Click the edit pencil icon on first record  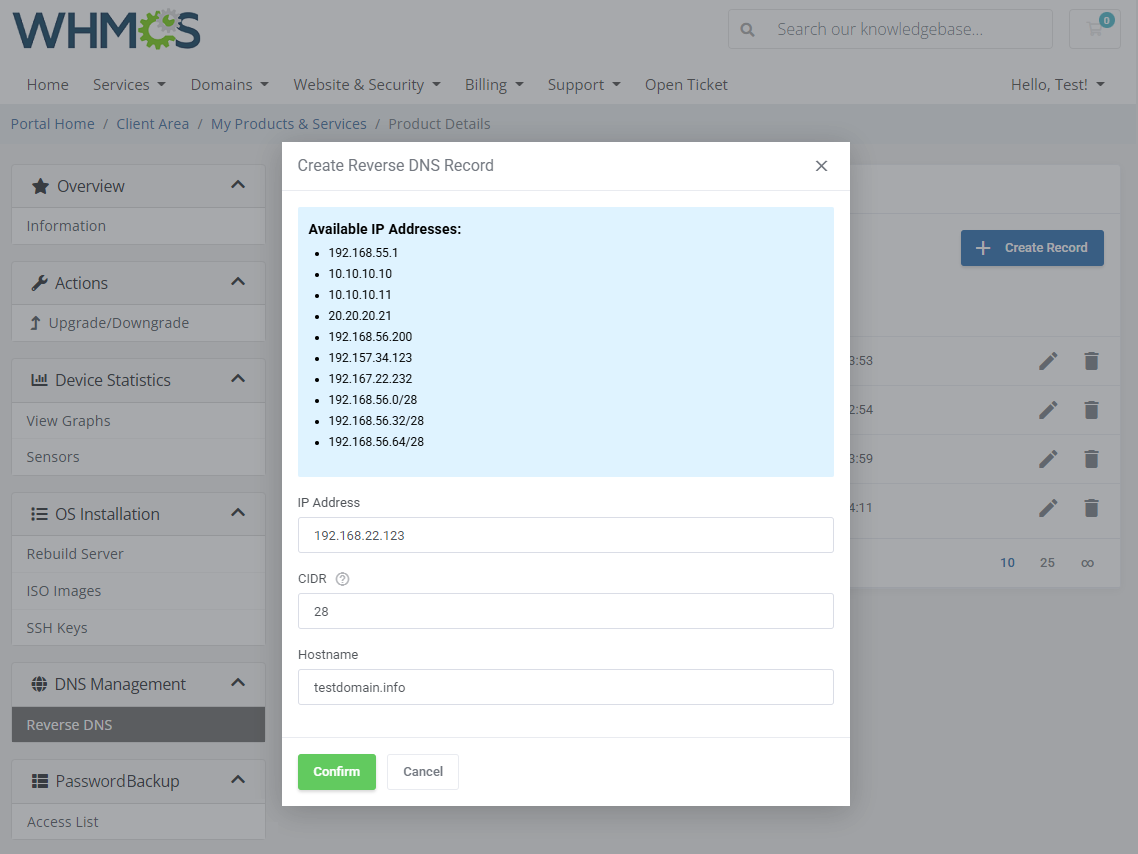tap(1048, 360)
